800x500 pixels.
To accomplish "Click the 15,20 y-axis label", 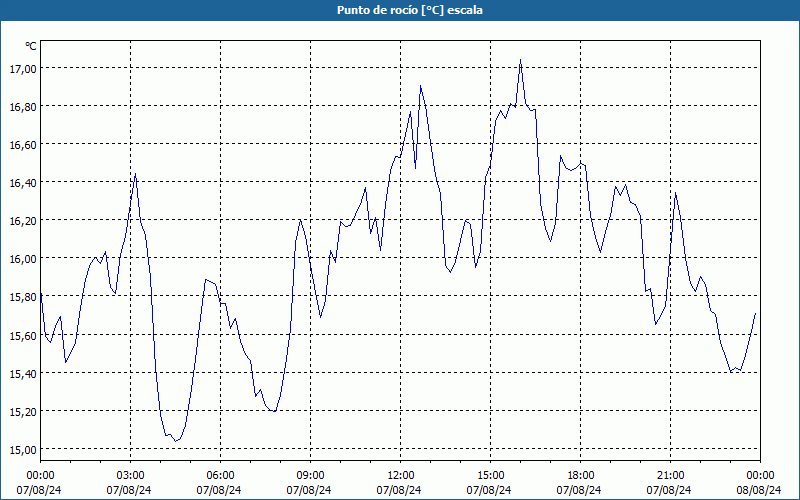I will tap(22, 411).
